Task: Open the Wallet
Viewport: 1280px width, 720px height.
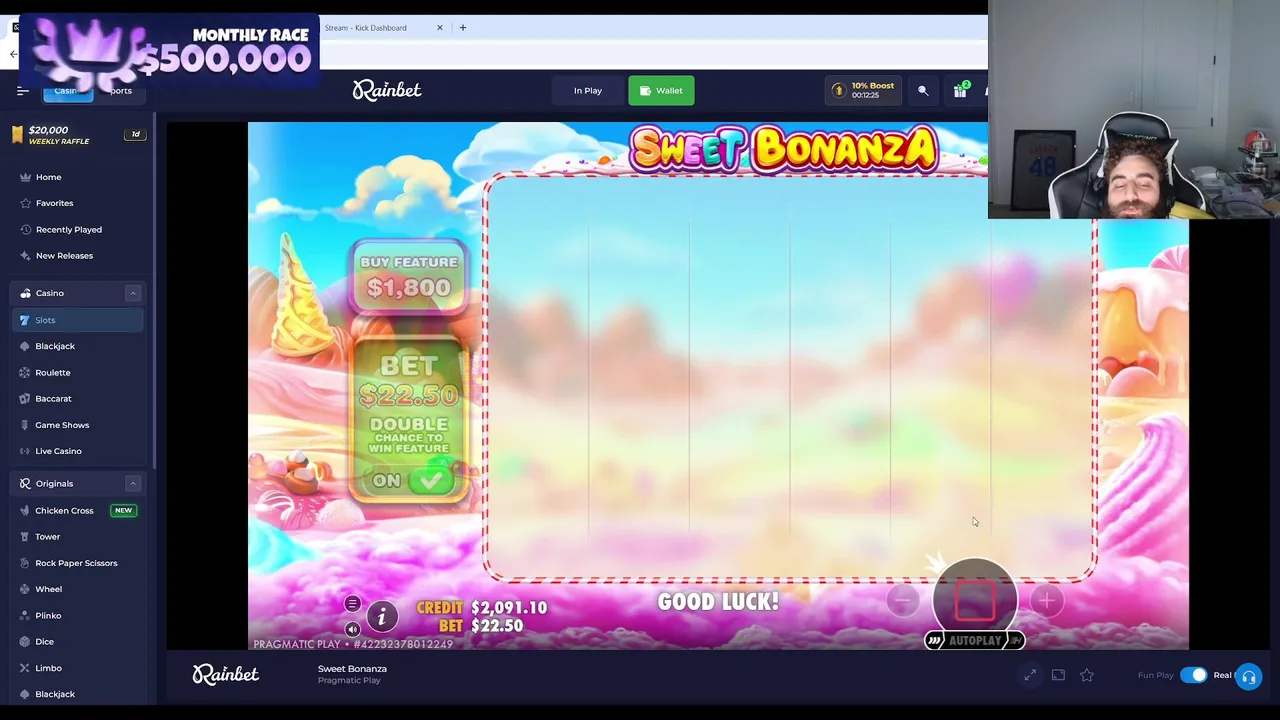Action: [x=661, y=91]
